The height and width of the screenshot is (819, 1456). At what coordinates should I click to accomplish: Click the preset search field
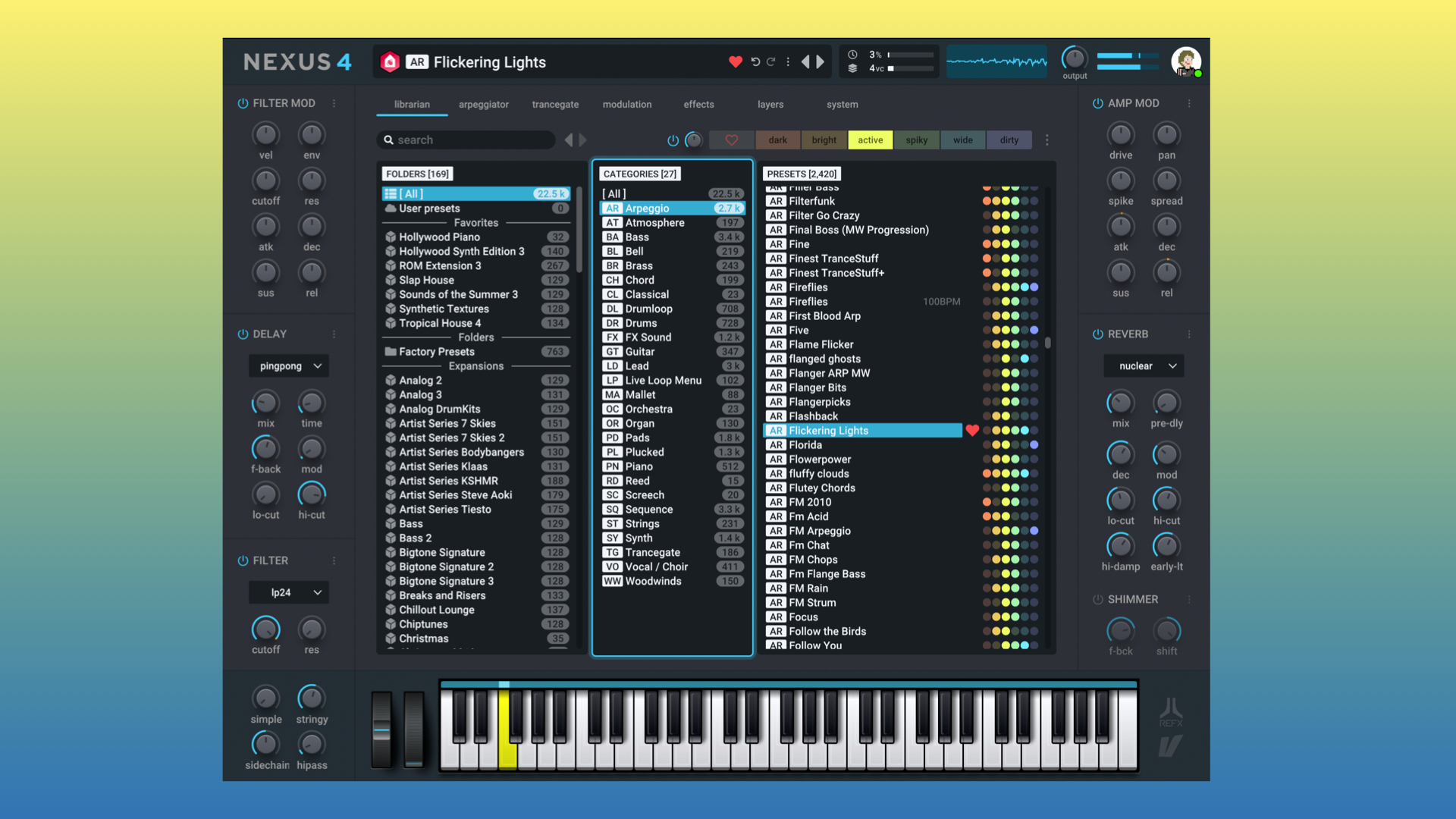pos(466,140)
